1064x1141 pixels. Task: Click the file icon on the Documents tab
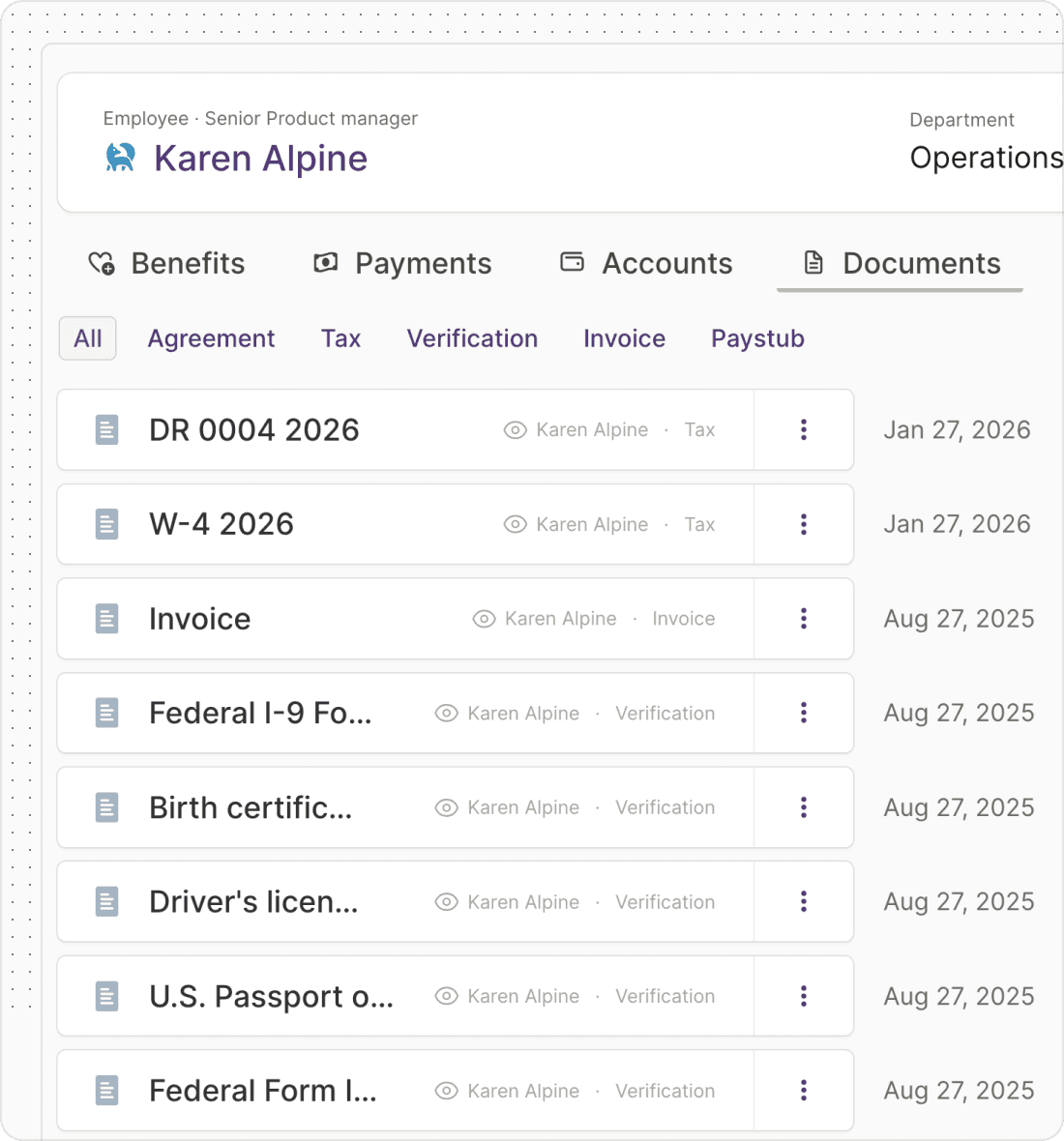[813, 263]
